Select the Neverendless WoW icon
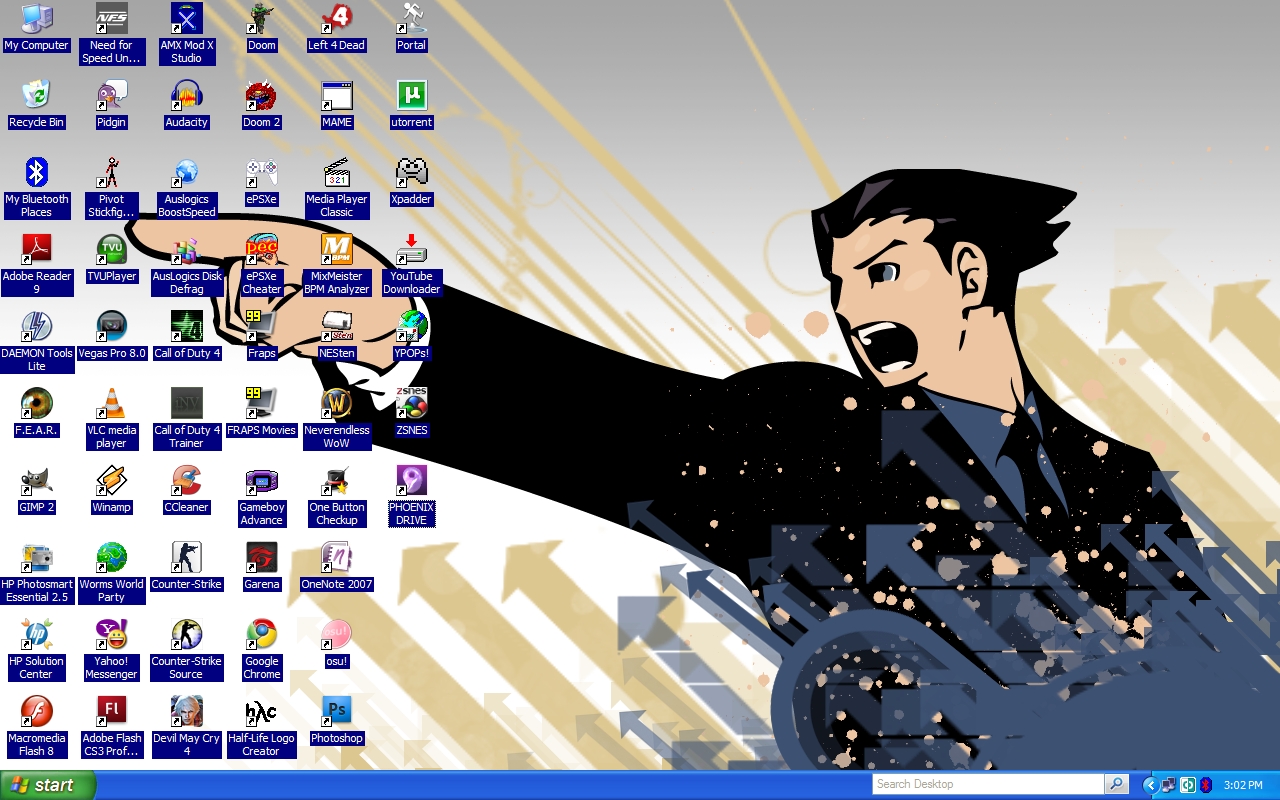The width and height of the screenshot is (1280, 800). click(x=337, y=403)
